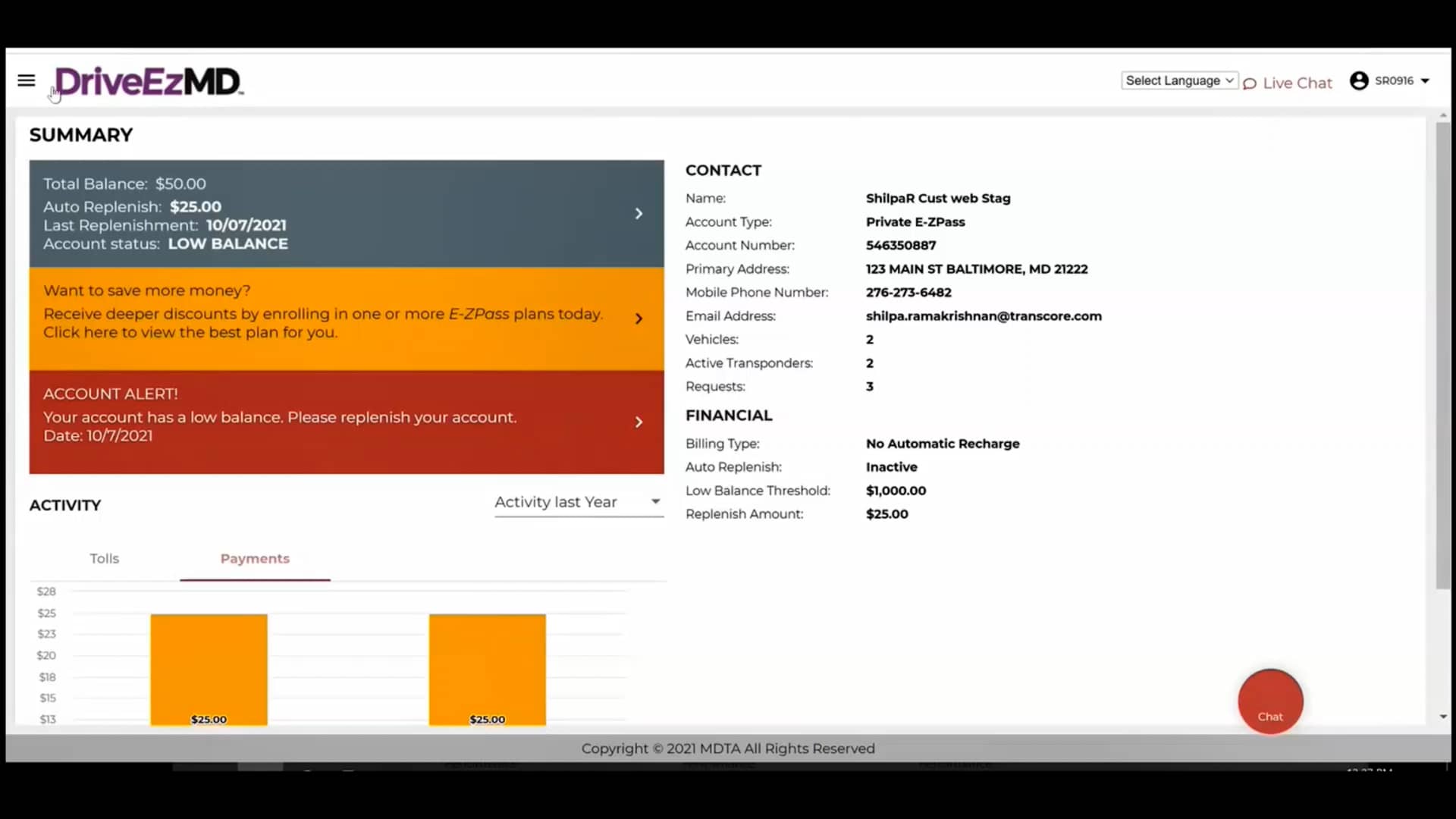
Task: Click the CONTACT section heading
Action: click(x=723, y=171)
